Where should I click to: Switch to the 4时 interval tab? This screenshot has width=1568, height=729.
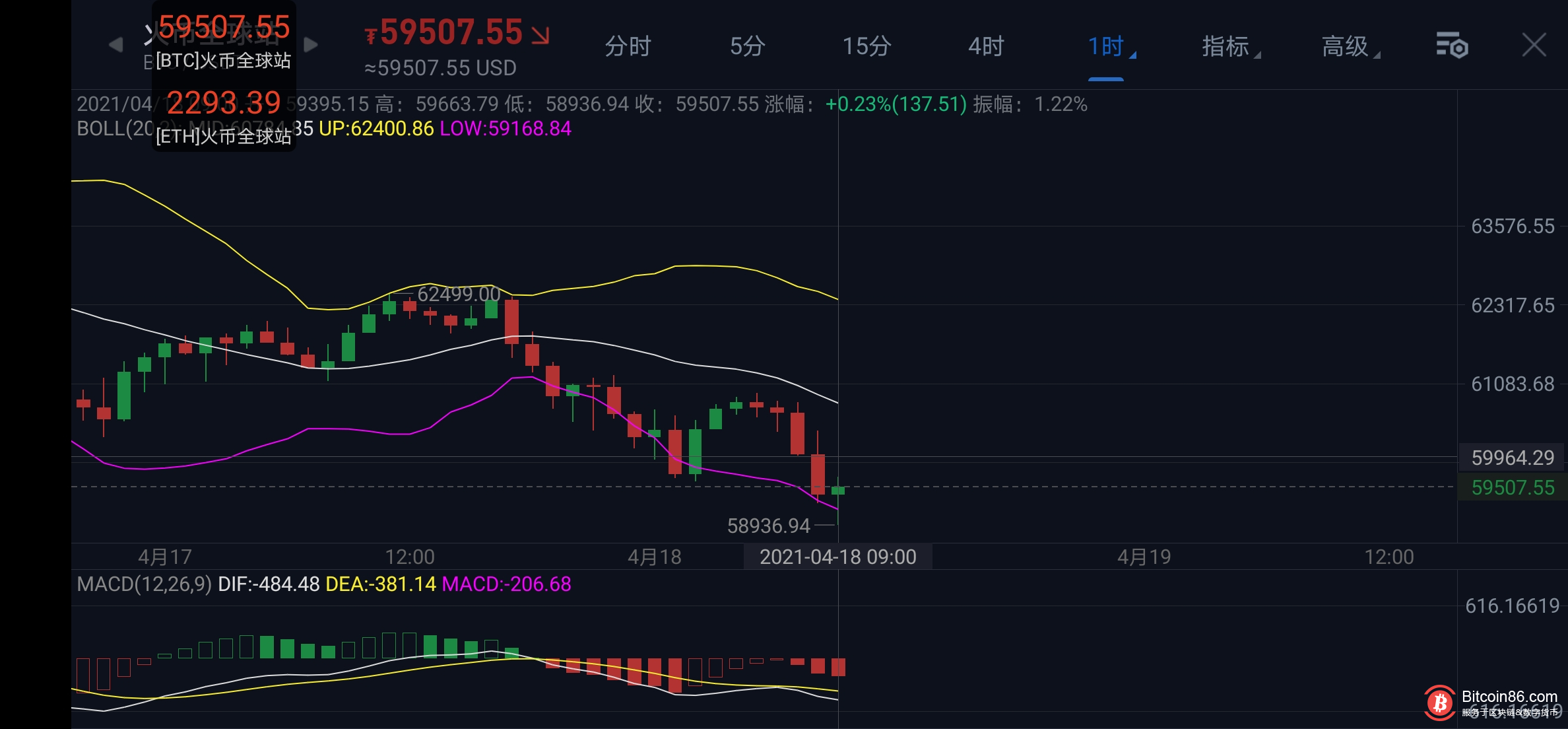(x=986, y=46)
